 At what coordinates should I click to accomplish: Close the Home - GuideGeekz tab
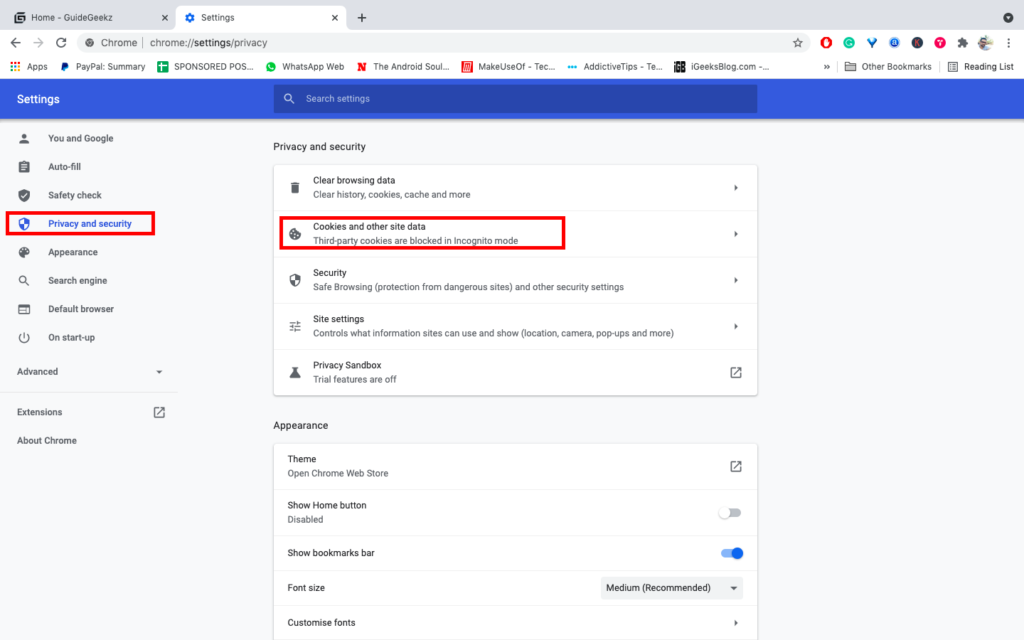165,18
